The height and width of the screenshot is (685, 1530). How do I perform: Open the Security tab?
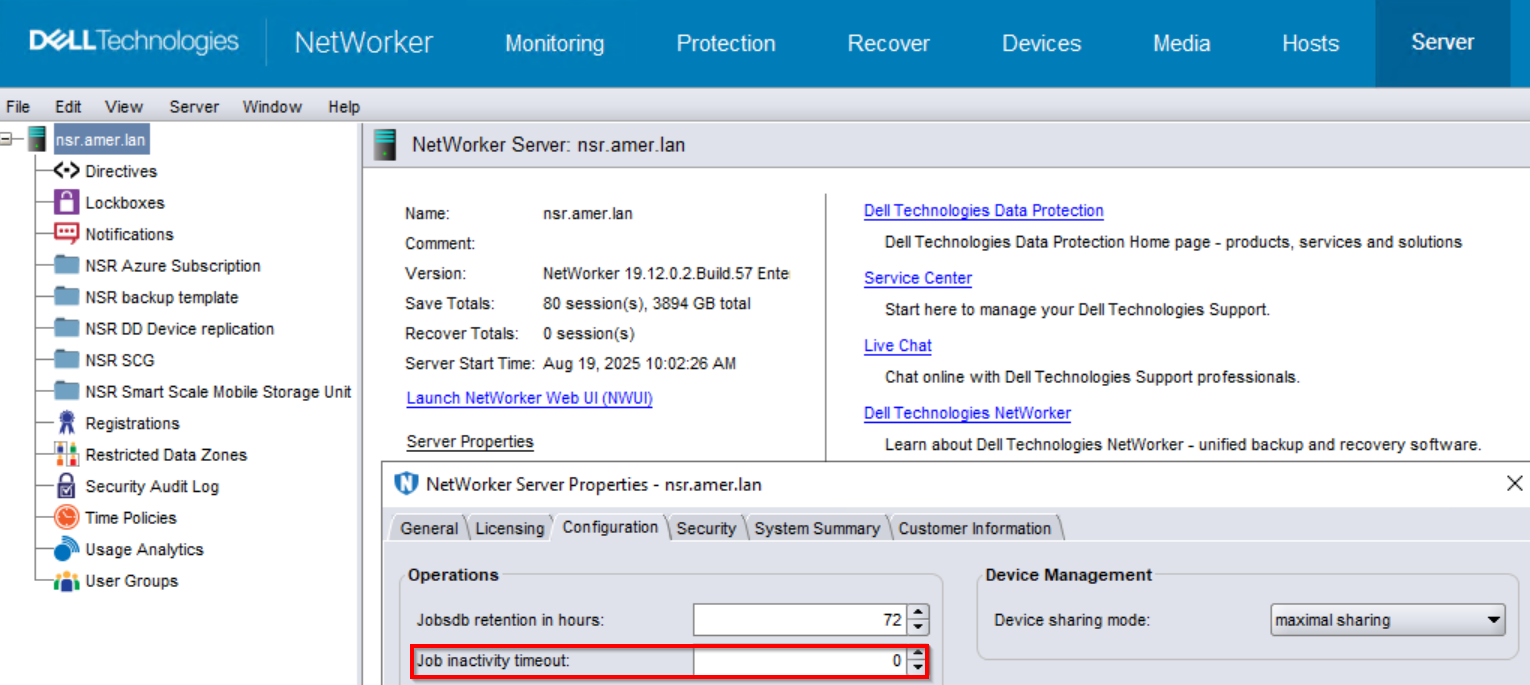[706, 528]
